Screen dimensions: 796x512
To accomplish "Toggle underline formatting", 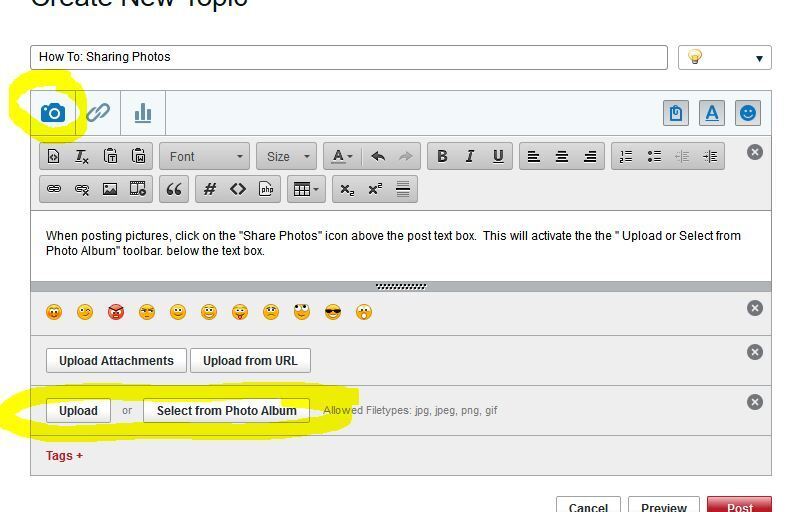I will tap(497, 156).
